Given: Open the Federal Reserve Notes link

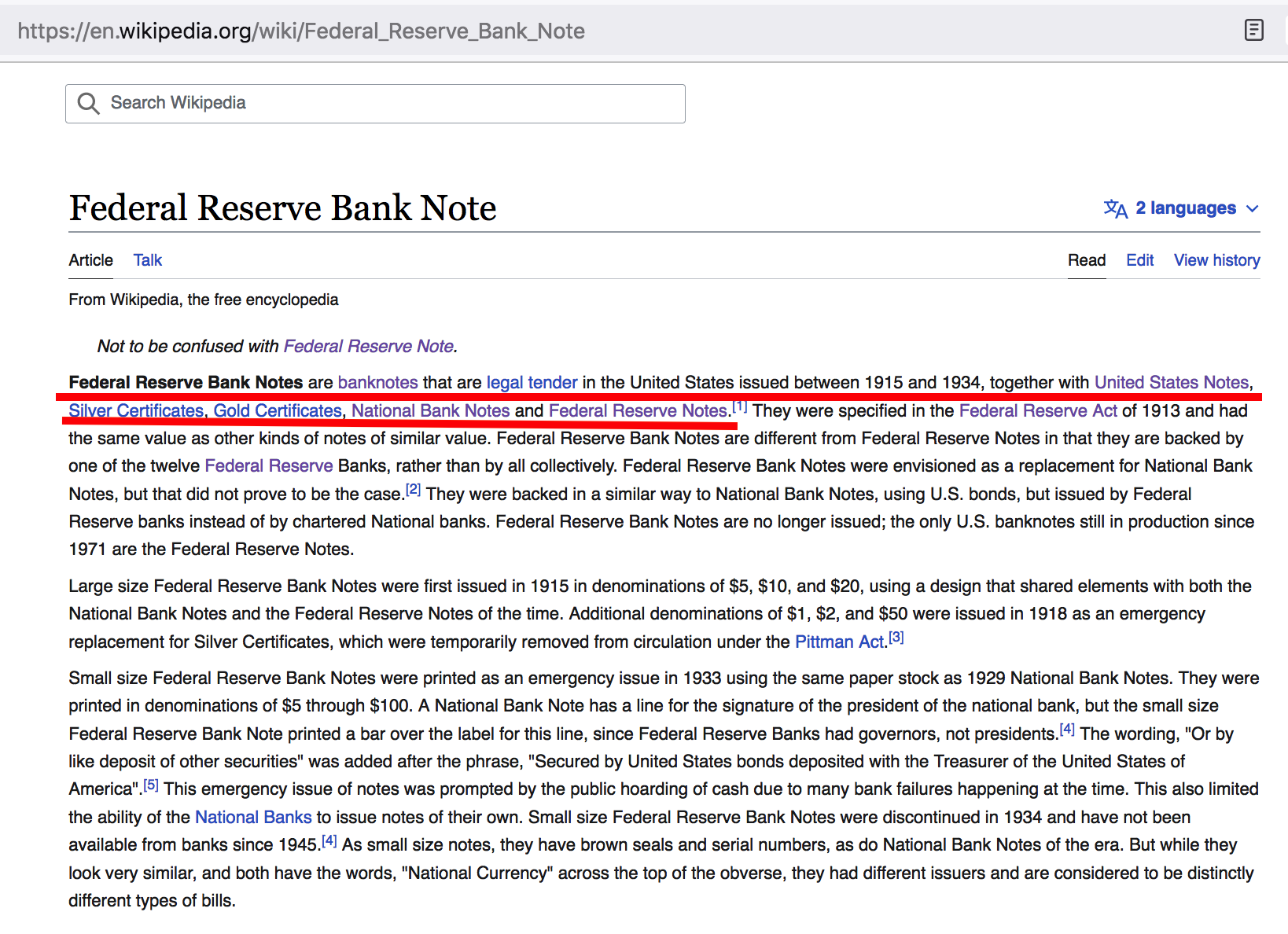Looking at the screenshot, I should tap(638, 410).
